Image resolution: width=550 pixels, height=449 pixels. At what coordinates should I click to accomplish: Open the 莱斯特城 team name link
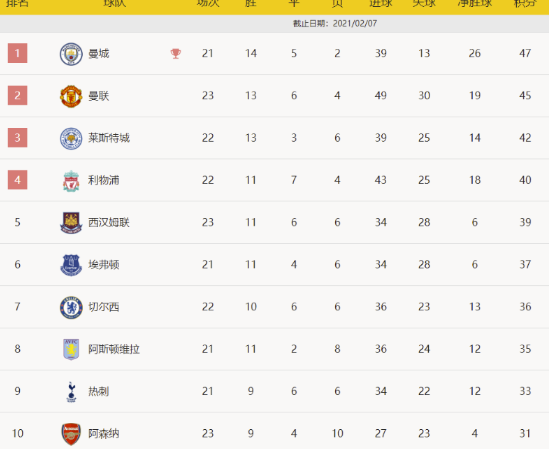tap(109, 138)
